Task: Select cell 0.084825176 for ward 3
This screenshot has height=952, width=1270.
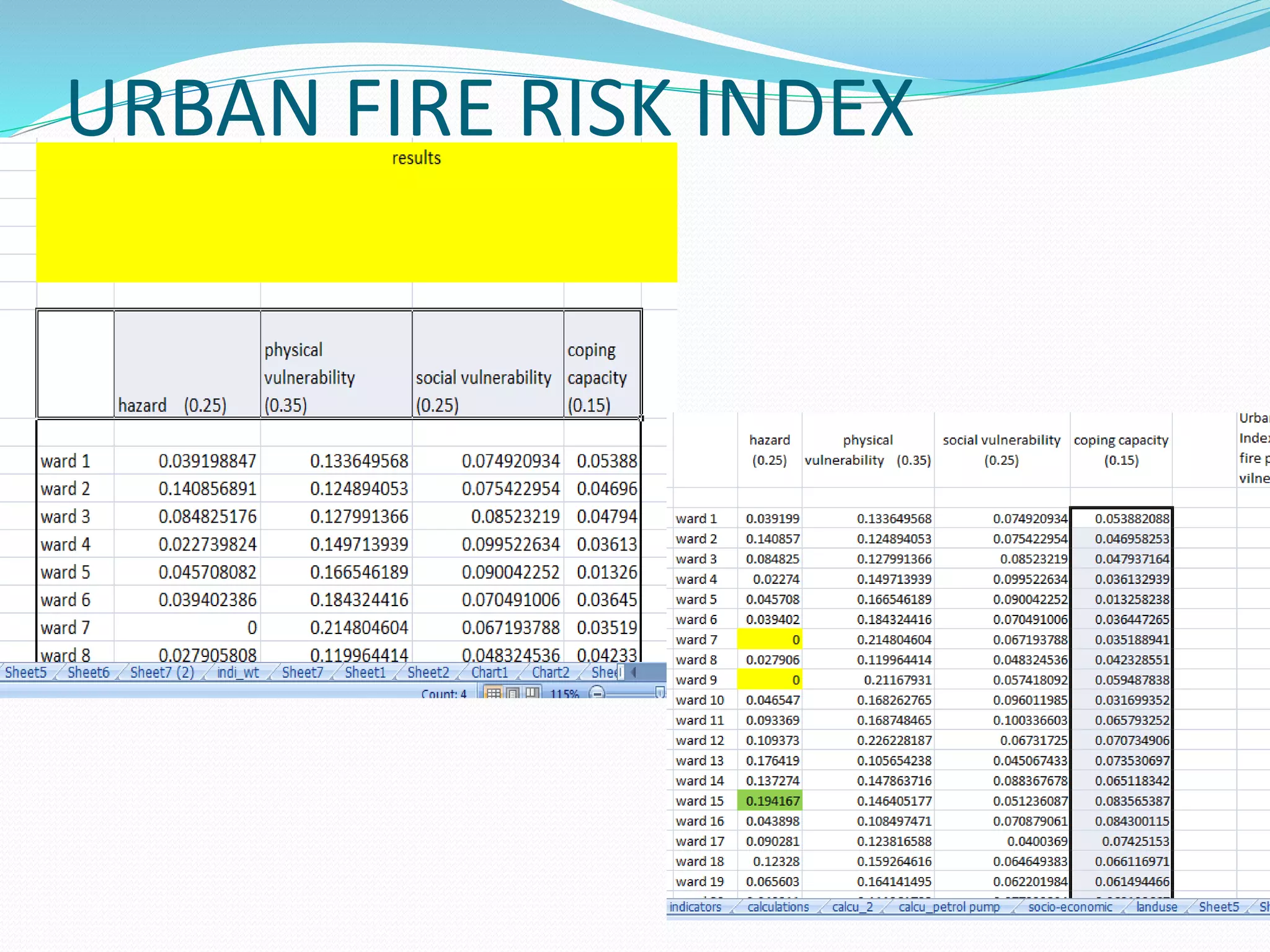Action: coord(187,516)
